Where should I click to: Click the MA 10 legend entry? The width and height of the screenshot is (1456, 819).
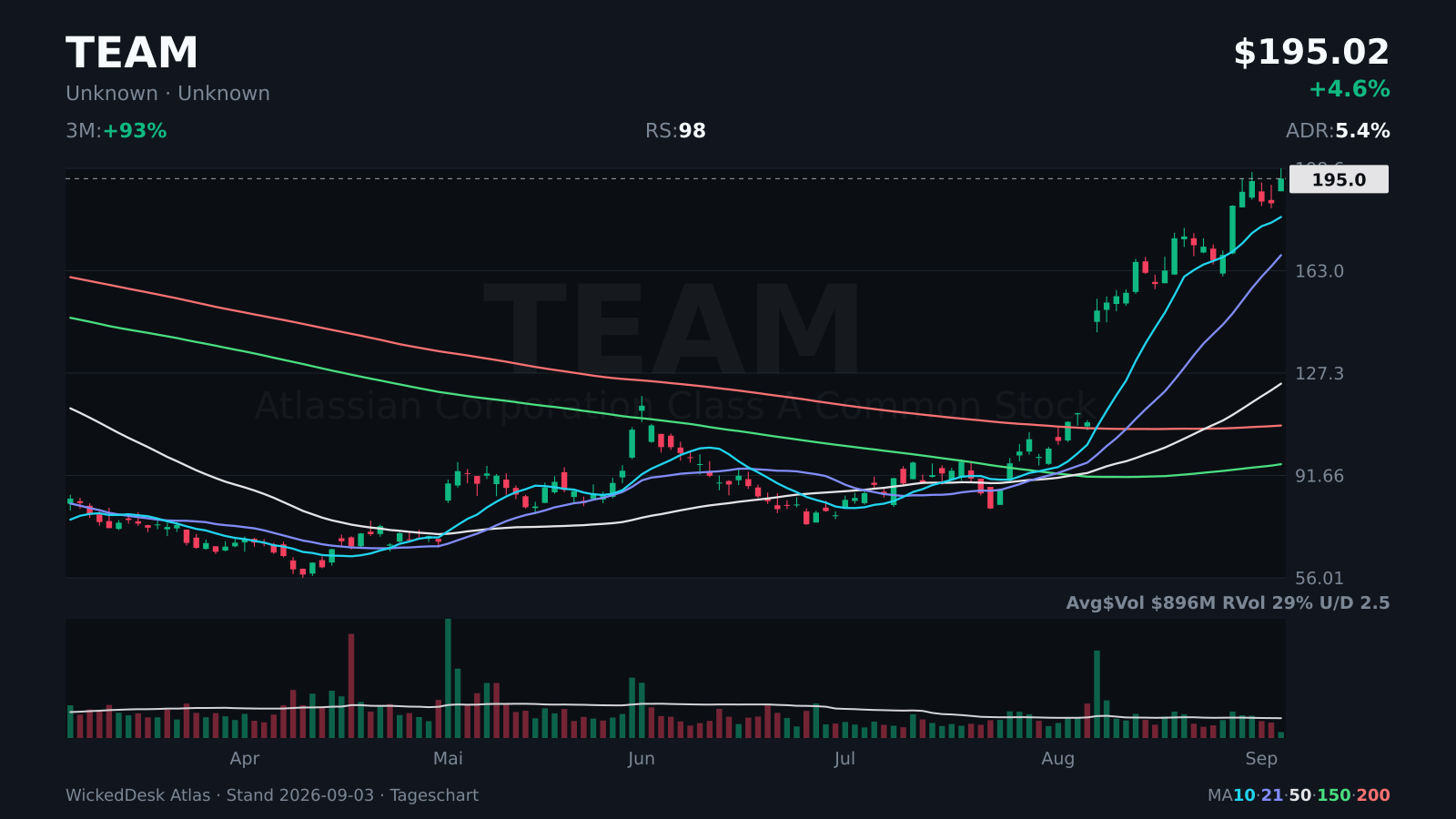(1244, 795)
